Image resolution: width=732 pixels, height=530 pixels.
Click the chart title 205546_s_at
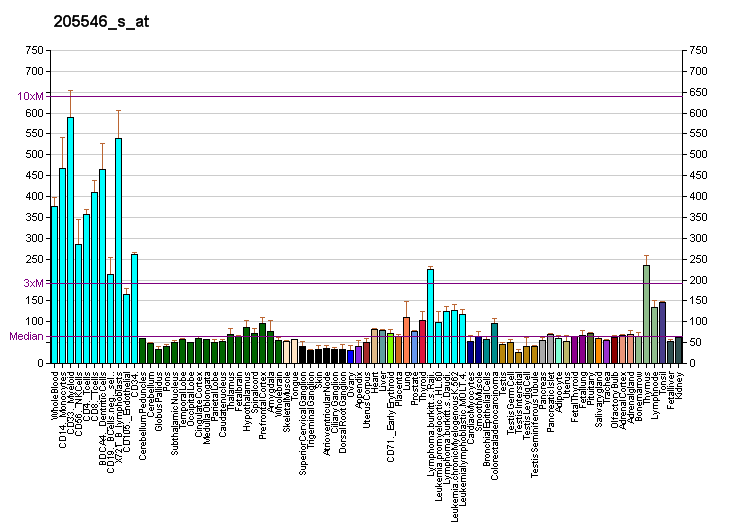coord(101,22)
